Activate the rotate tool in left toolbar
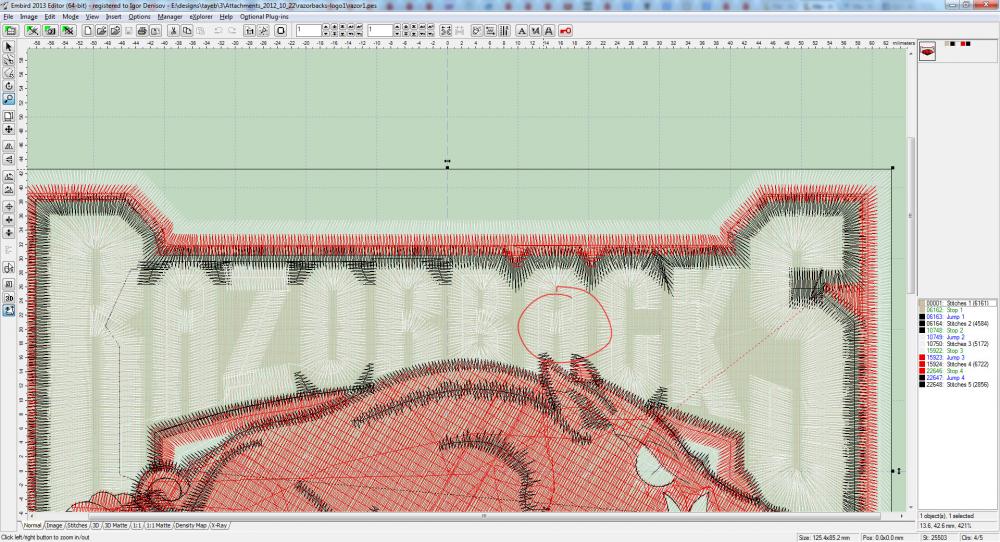The height and width of the screenshot is (542, 1000). point(9,86)
